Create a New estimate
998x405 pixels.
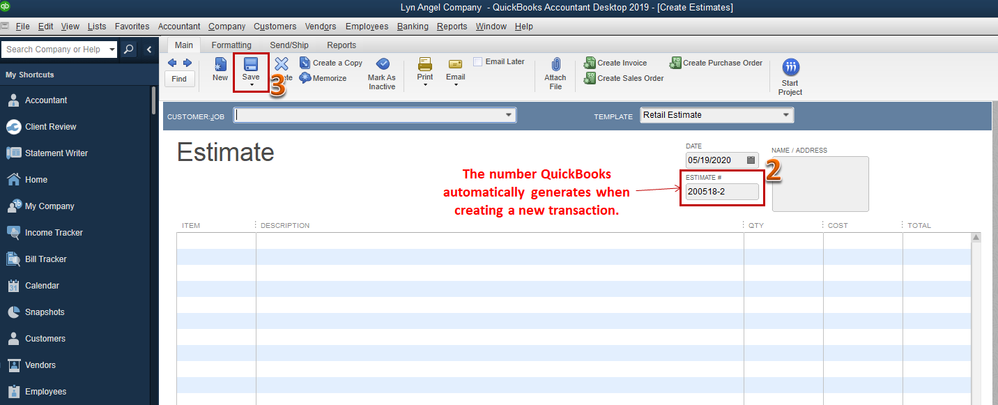[220, 70]
